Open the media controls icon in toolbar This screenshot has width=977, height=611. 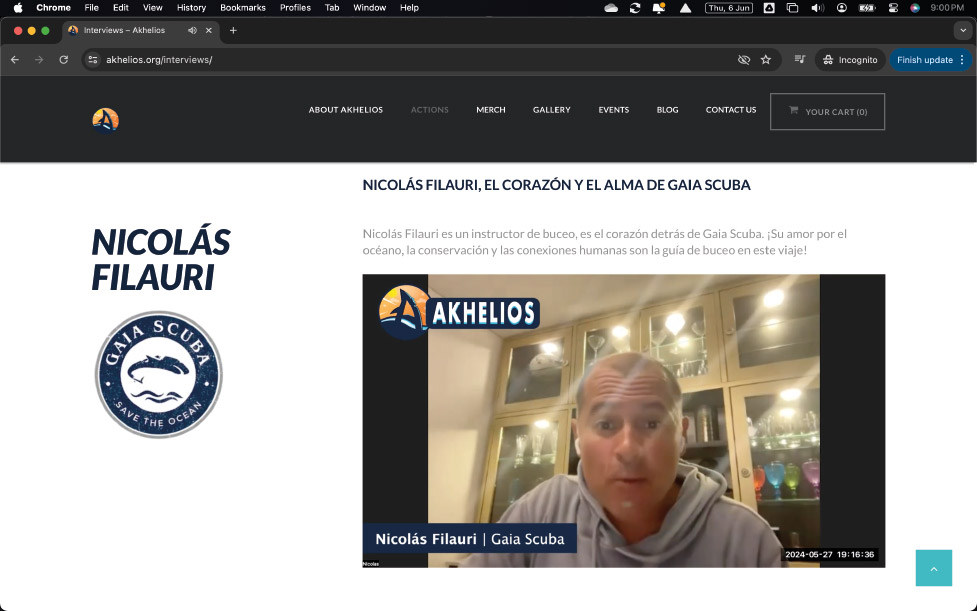click(x=799, y=59)
